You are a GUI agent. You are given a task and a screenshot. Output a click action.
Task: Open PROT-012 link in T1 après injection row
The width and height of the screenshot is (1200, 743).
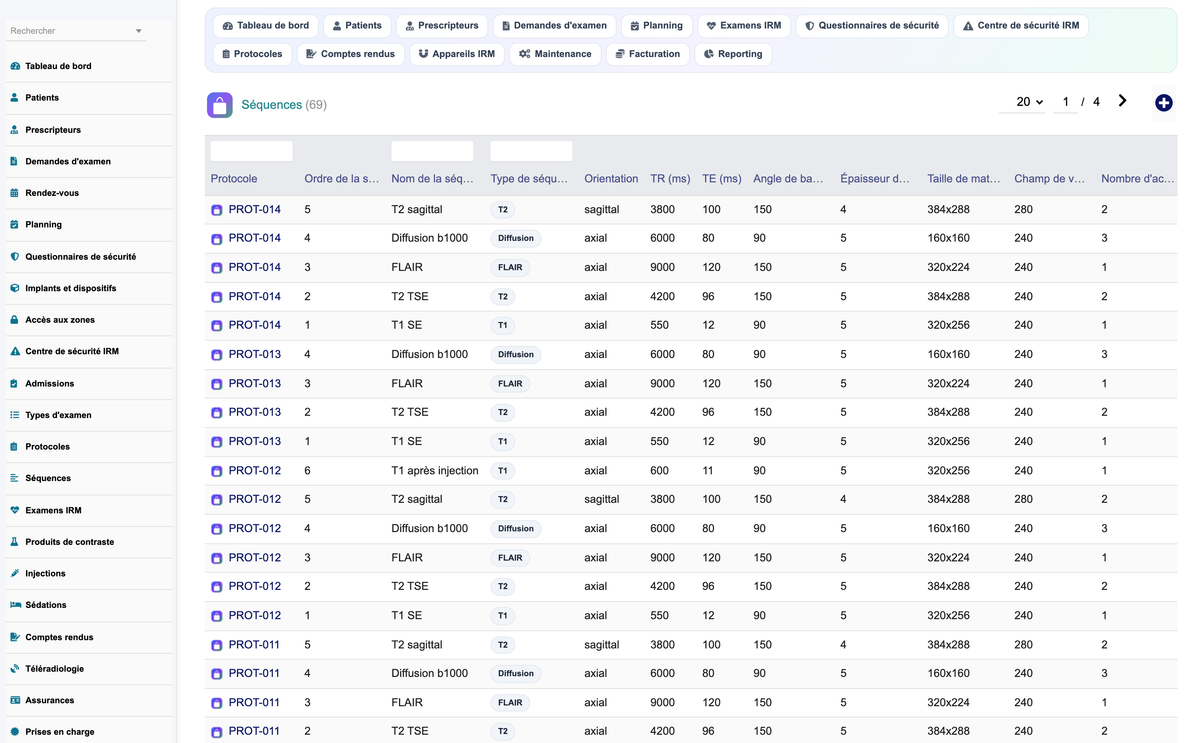coord(254,471)
